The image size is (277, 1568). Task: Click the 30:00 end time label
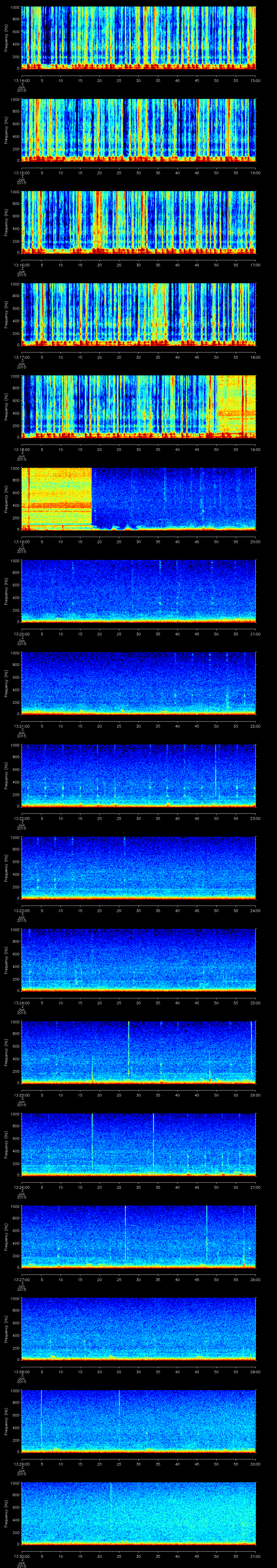(255, 1463)
